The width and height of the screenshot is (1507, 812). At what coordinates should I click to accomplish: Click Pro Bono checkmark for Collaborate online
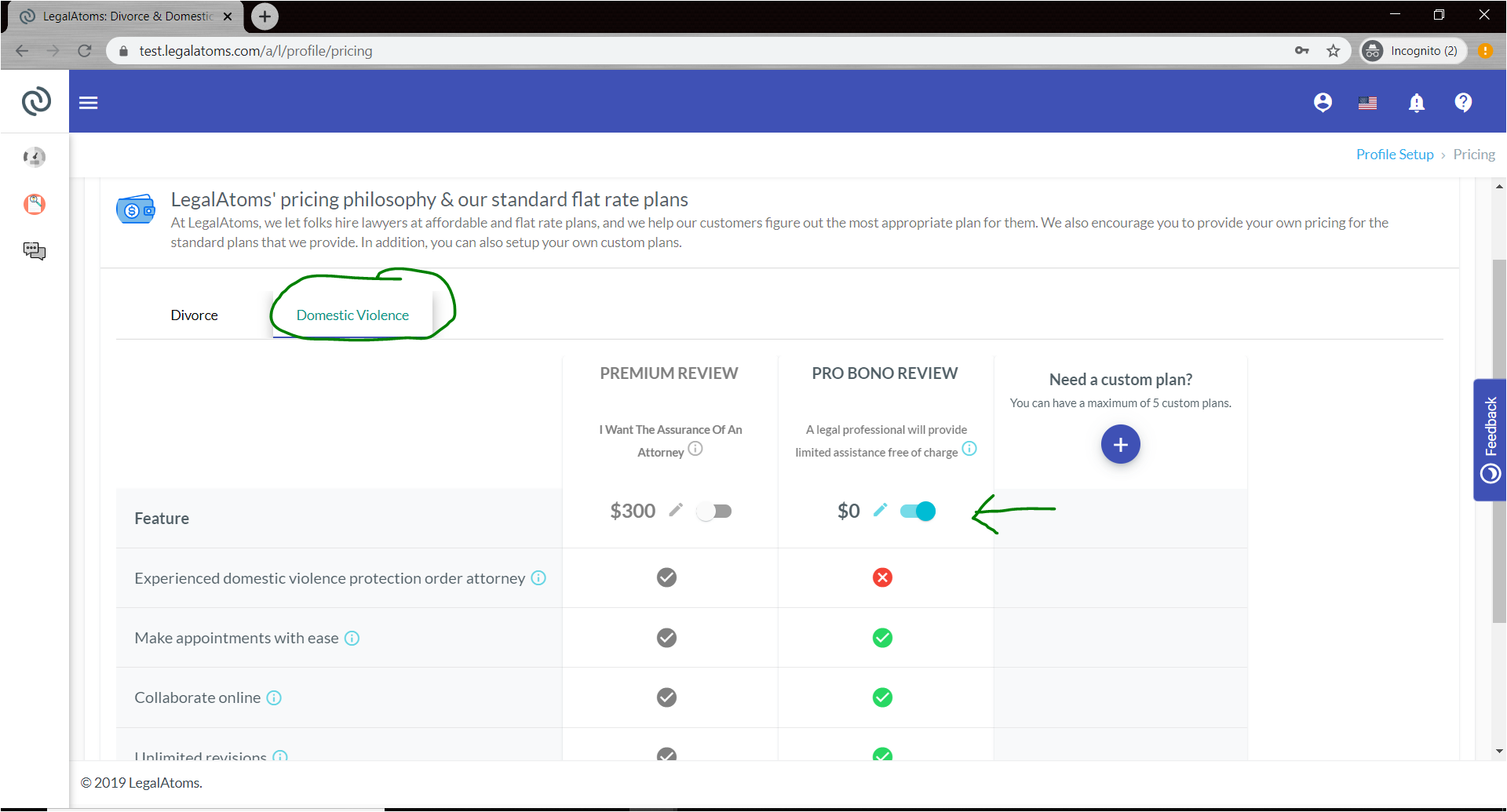coord(882,697)
